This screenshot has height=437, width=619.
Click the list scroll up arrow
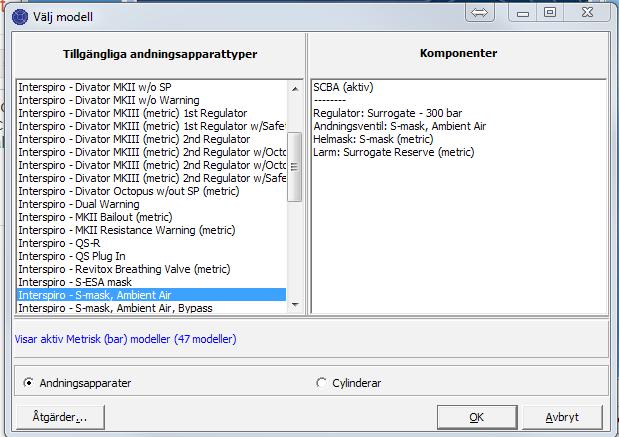(295, 89)
